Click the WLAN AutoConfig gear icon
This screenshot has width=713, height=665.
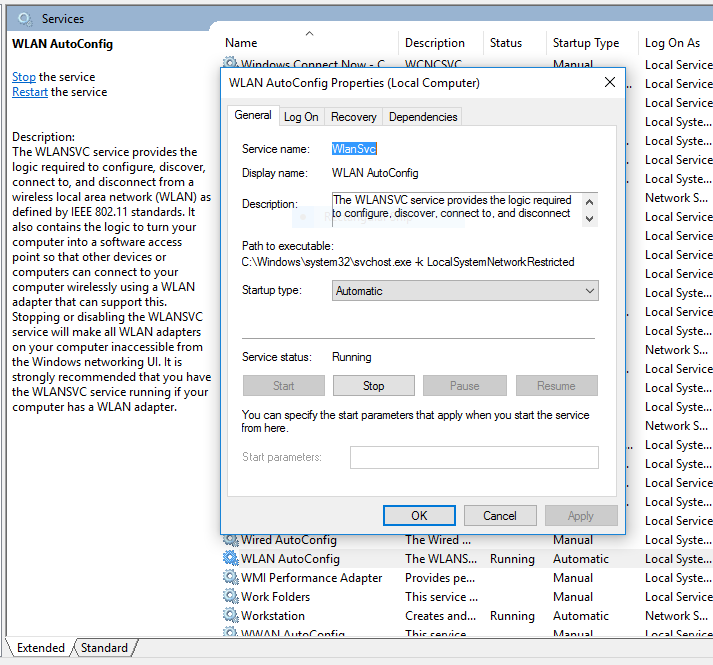click(x=231, y=559)
